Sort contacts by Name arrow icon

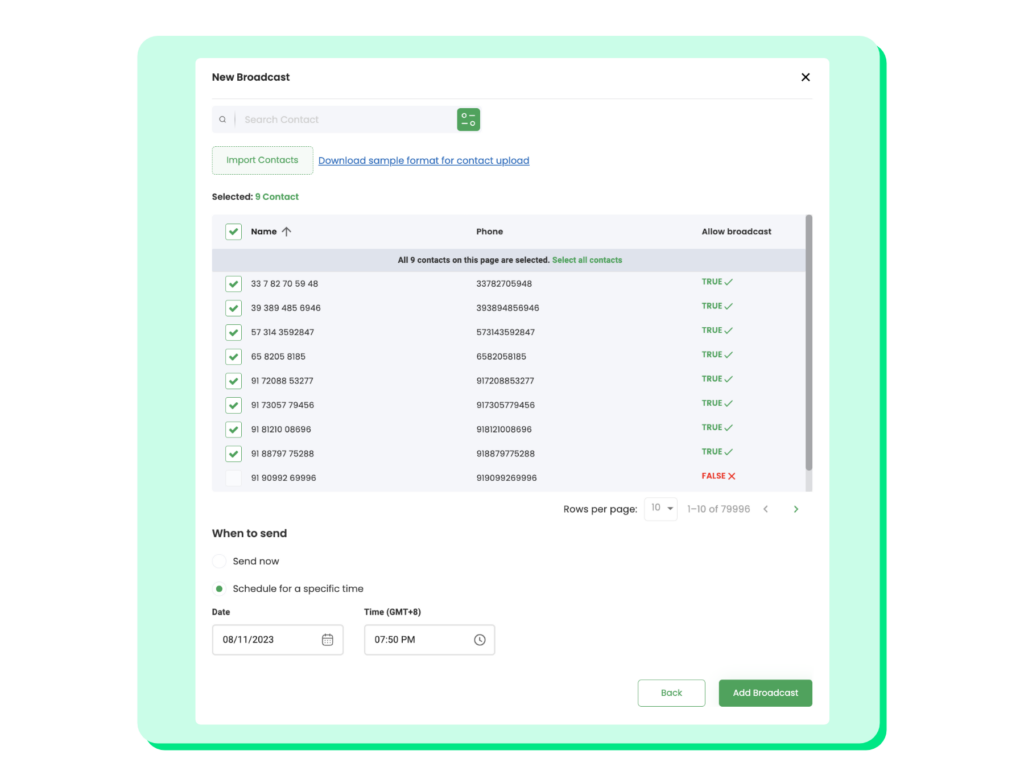(x=287, y=232)
